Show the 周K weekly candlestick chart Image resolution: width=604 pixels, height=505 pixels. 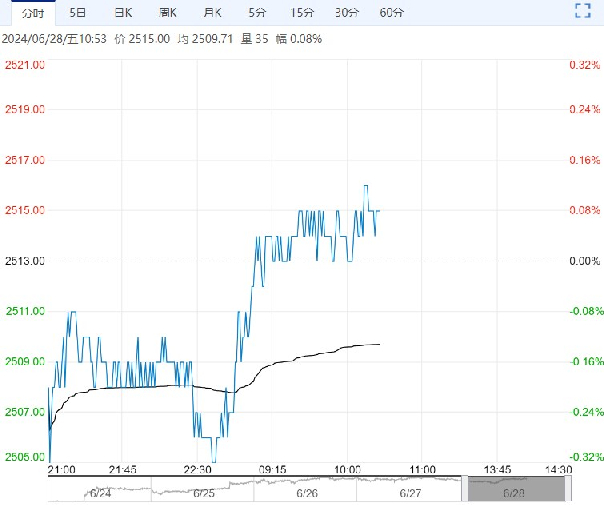tap(168, 13)
